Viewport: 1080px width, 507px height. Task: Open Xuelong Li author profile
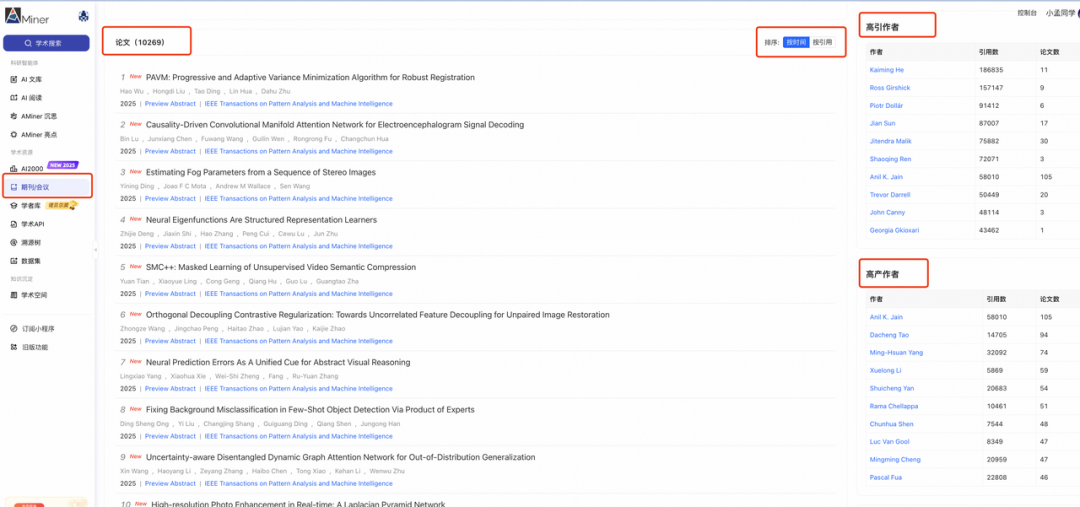[x=883, y=371]
